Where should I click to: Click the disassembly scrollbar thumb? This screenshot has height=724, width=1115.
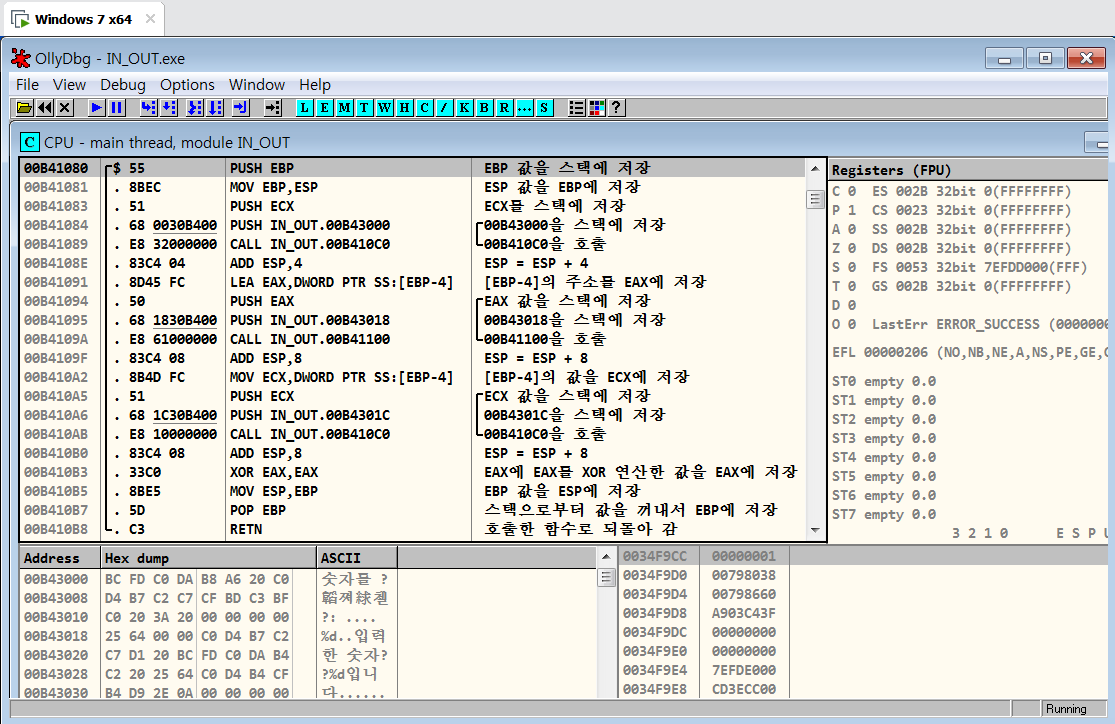[816, 199]
